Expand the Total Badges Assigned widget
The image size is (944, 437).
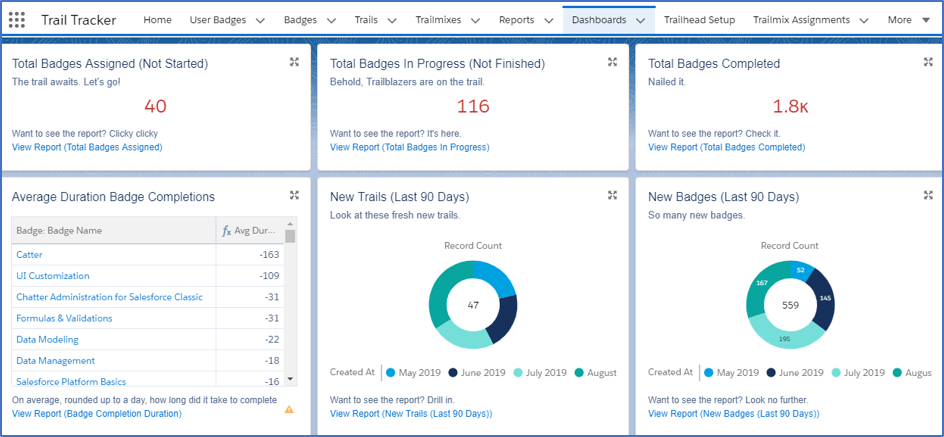[x=294, y=61]
